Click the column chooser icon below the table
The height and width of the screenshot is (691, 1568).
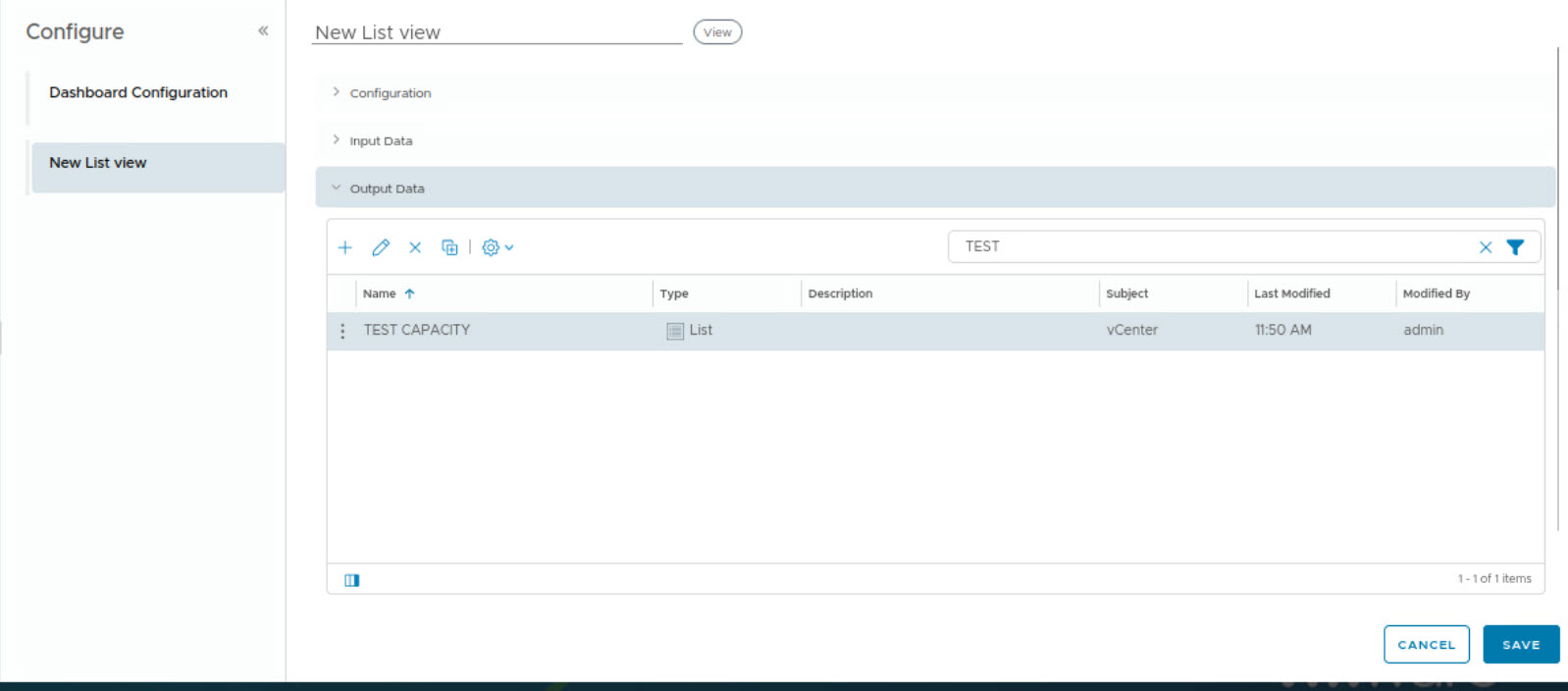tap(352, 580)
